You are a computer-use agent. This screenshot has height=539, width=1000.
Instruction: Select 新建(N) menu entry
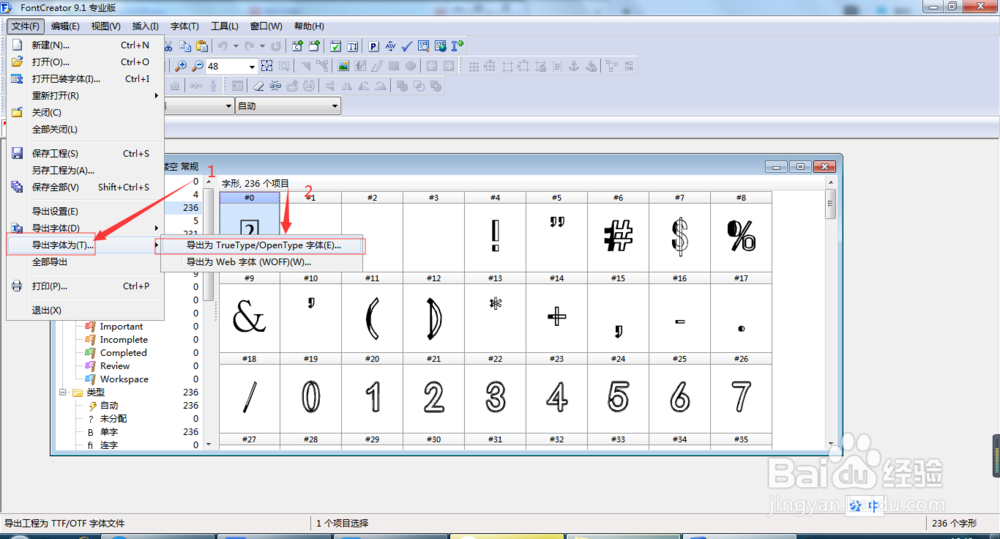[85, 45]
